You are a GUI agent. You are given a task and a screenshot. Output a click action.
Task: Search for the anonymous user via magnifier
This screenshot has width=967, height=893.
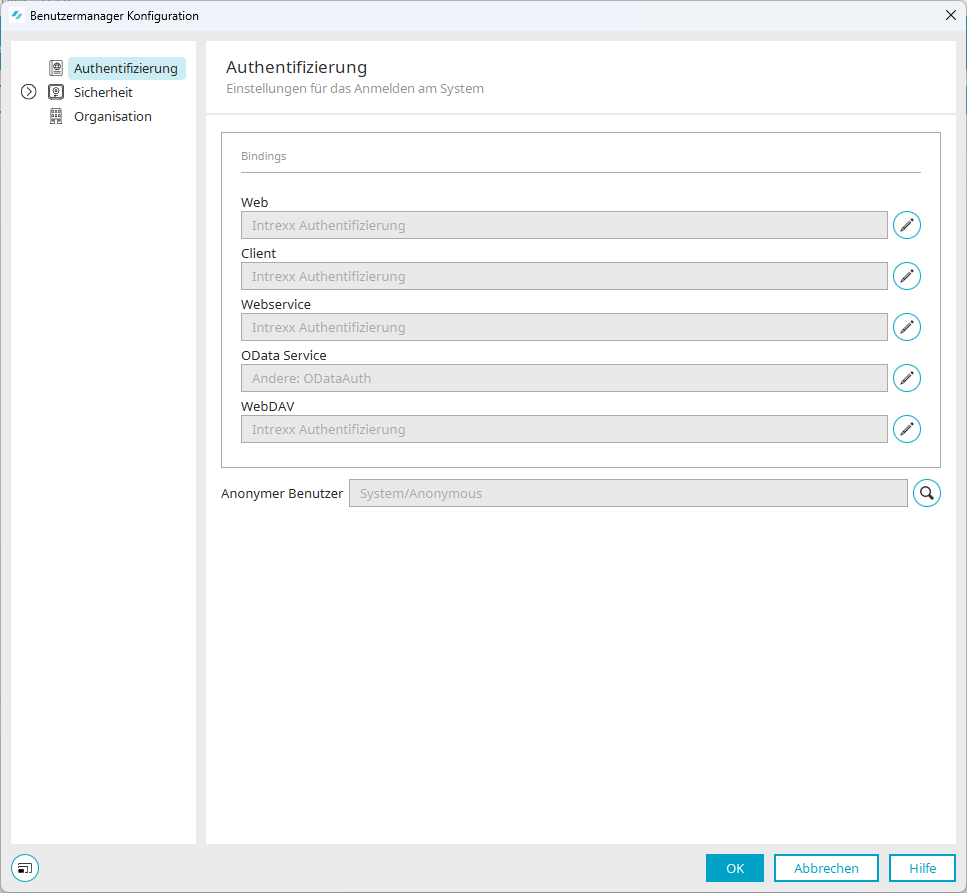coord(926,493)
